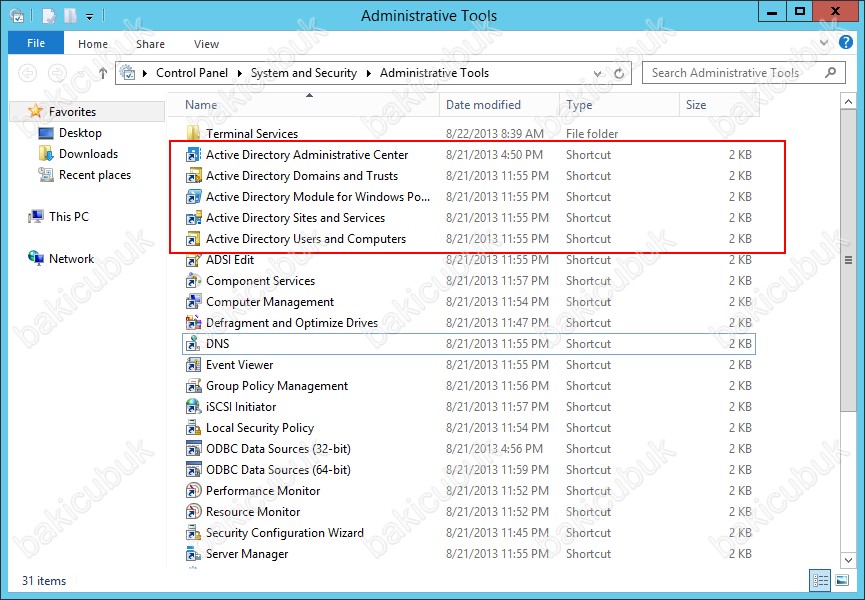Click the Search Administrative Tools field
The height and width of the screenshot is (600, 865).
pyautogui.click(x=744, y=73)
